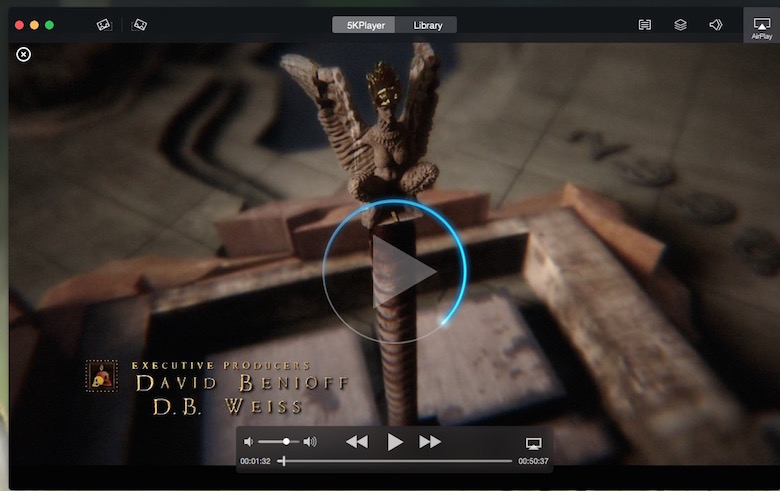Set volume to max with loud speaker icon
Image resolution: width=780 pixels, height=491 pixels.
310,441
